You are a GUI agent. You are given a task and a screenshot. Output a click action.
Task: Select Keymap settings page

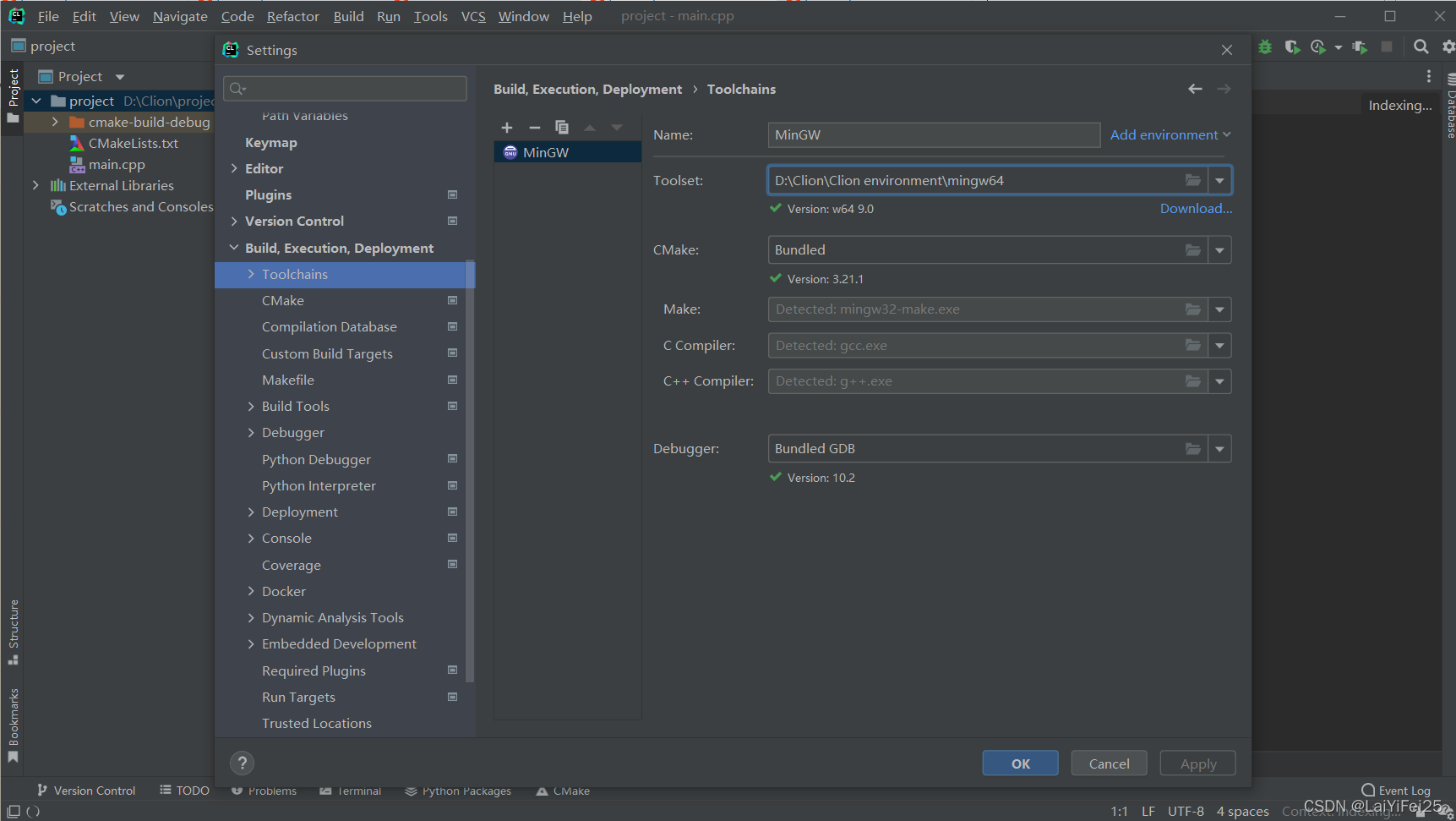click(270, 143)
